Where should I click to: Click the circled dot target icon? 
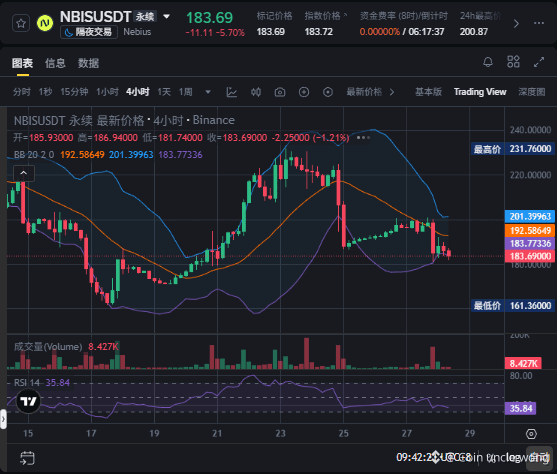(x=328, y=92)
